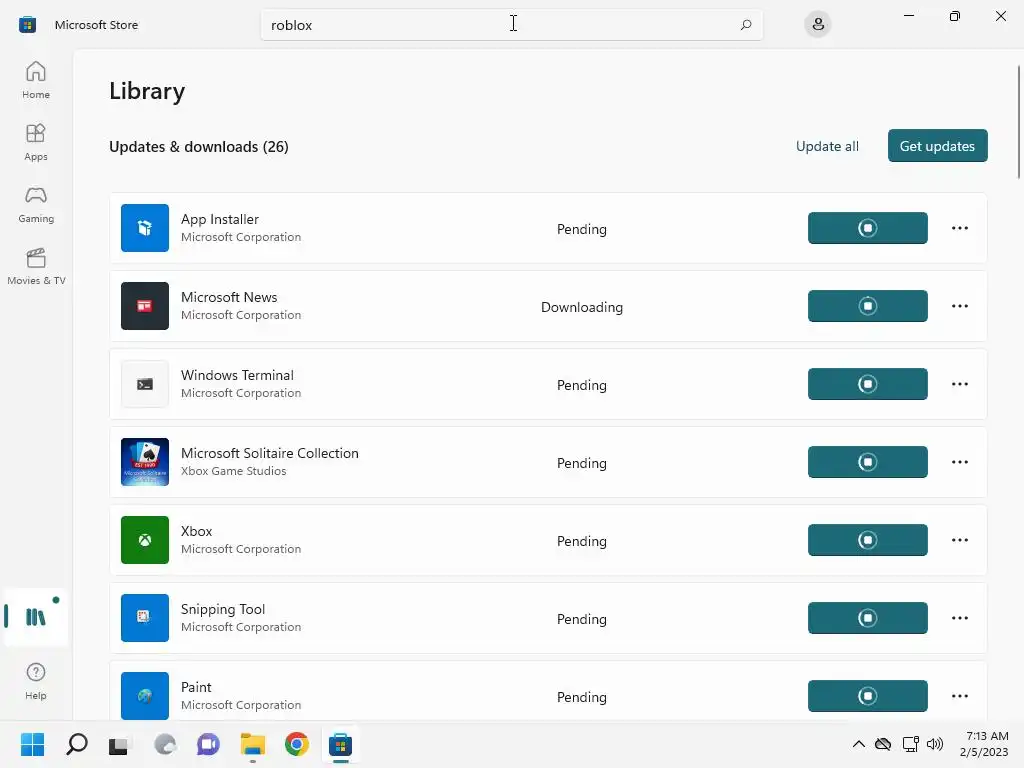Click the Downloading status text
Viewport: 1024px width, 768px height.
click(x=581, y=307)
